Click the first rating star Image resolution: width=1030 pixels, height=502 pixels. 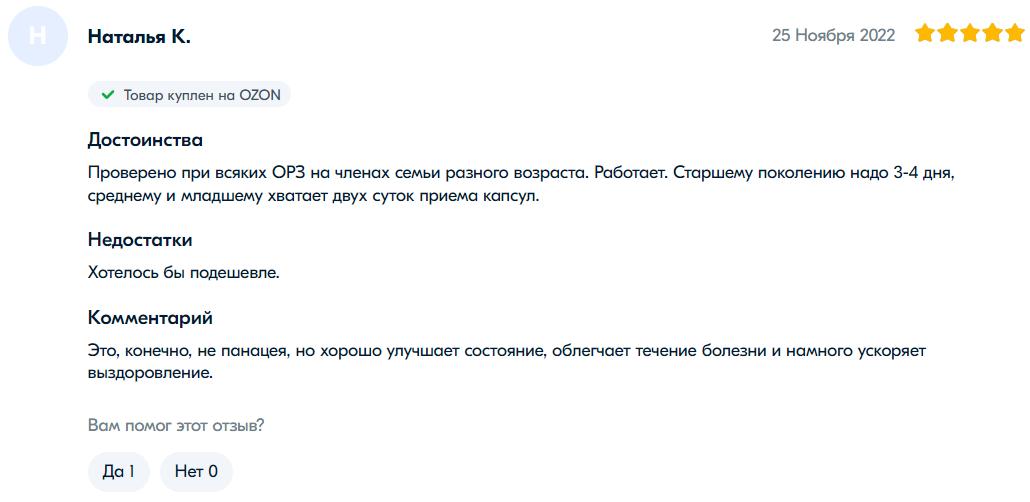pyautogui.click(x=924, y=35)
